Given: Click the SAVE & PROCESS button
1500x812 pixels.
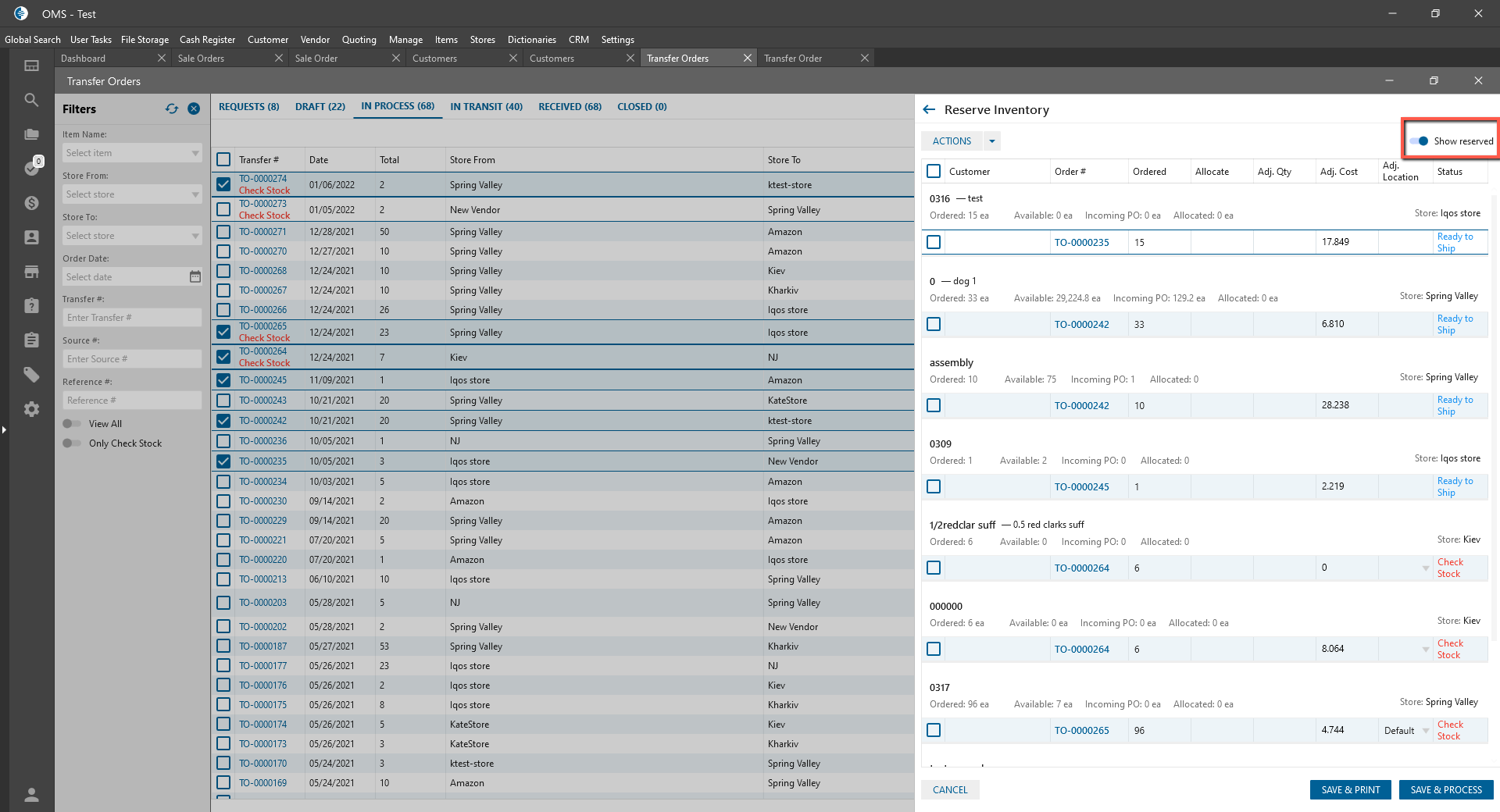Looking at the screenshot, I should pos(1445,790).
